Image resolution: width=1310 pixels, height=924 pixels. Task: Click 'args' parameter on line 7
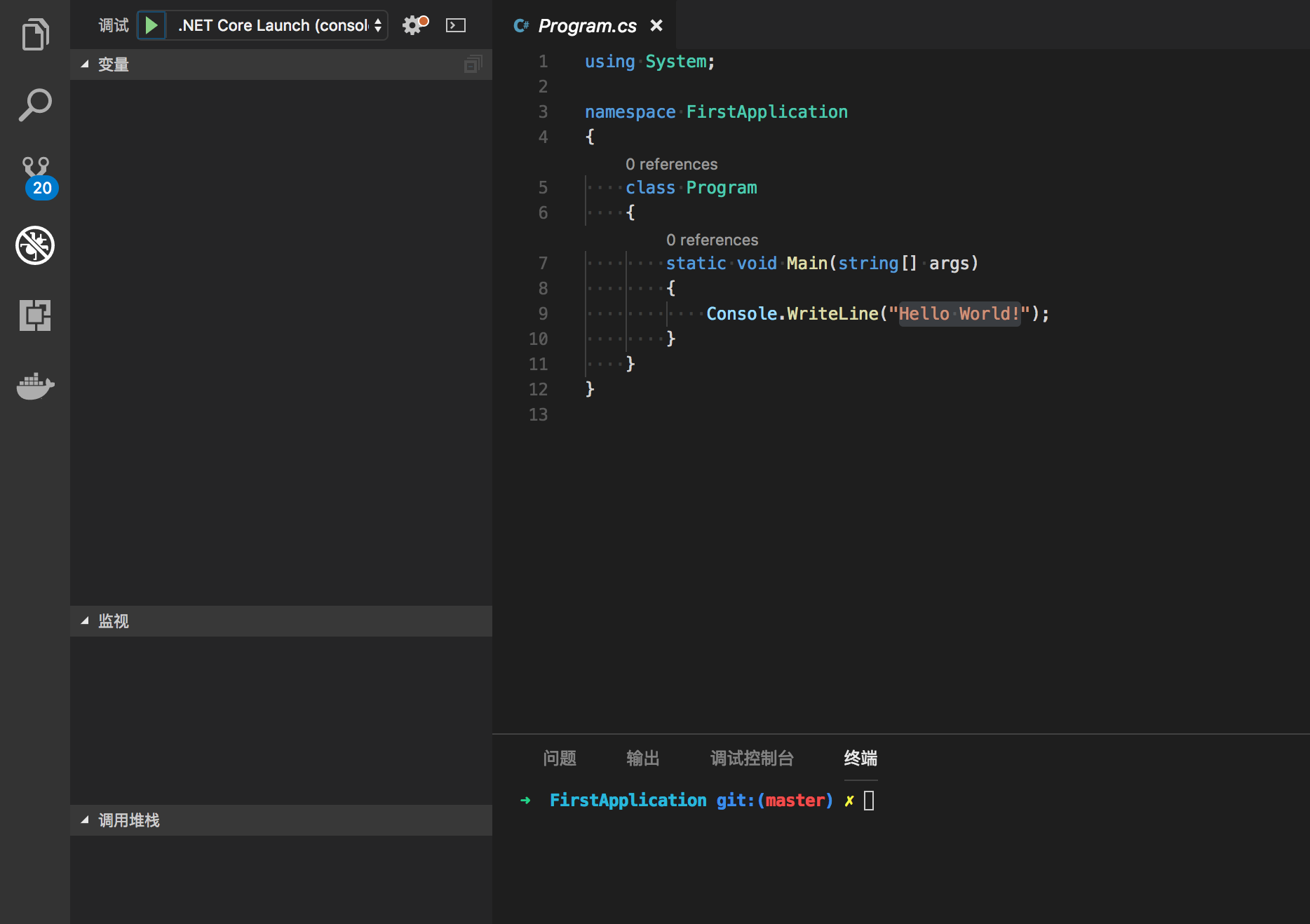click(x=949, y=263)
